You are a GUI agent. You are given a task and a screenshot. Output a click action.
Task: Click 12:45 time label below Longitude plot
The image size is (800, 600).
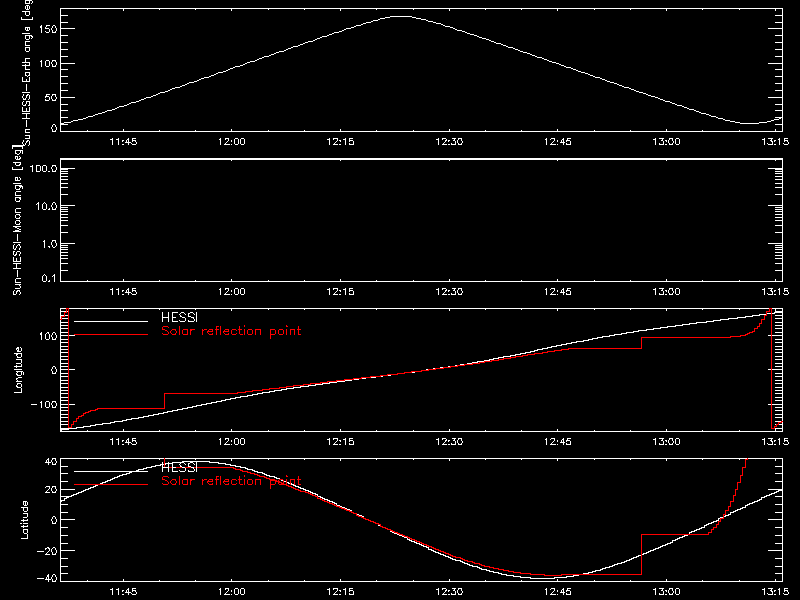coord(558,442)
